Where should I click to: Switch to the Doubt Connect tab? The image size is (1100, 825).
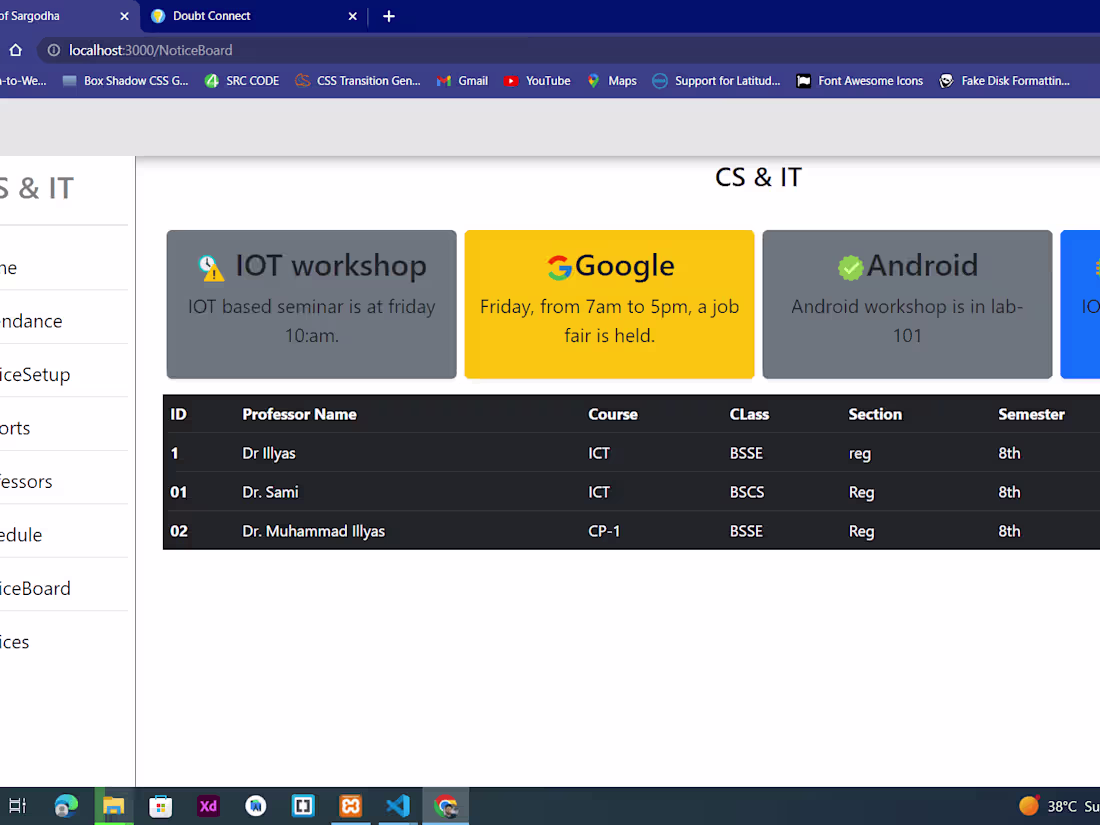point(240,16)
